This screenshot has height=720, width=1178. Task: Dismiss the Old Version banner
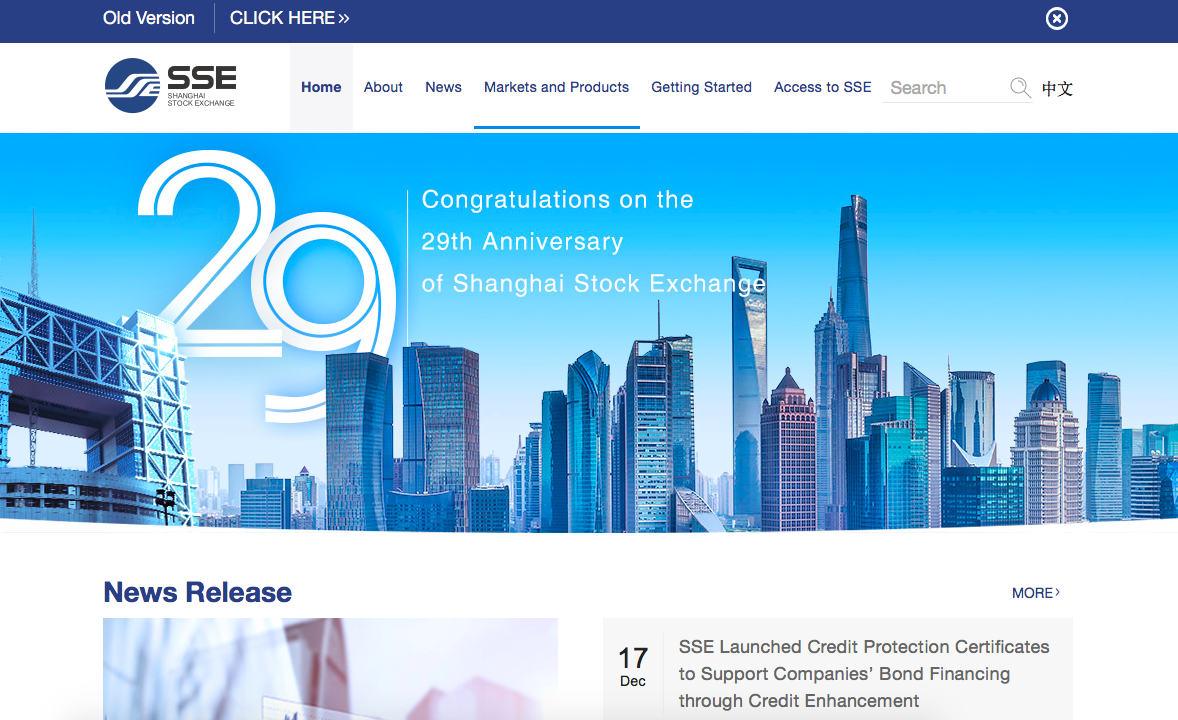(1056, 19)
